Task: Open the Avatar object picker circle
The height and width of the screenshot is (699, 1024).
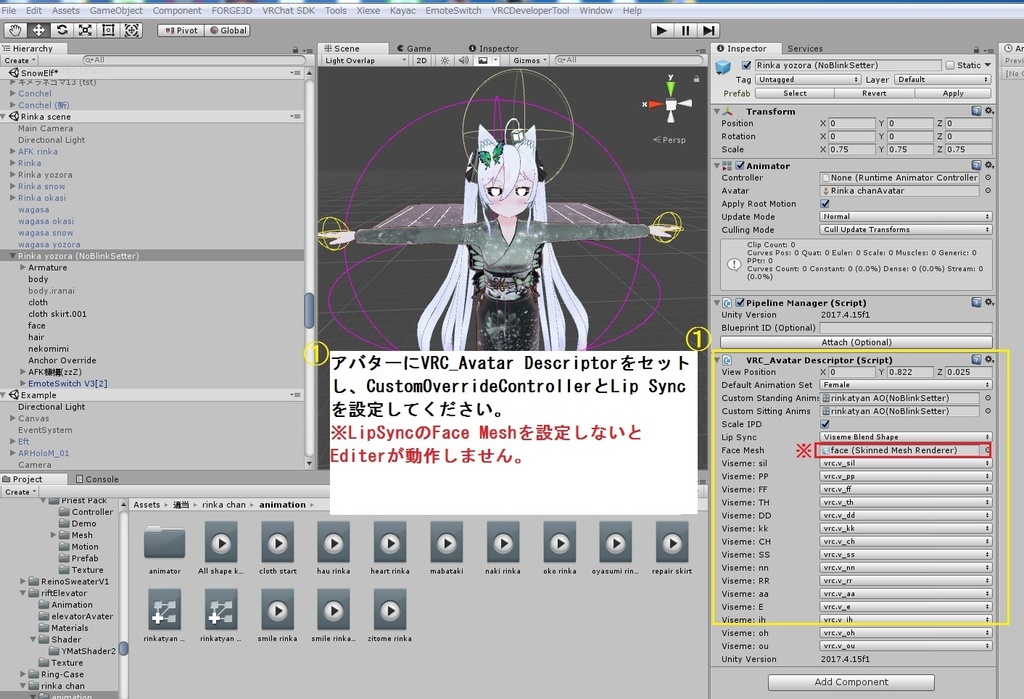Action: (987, 191)
